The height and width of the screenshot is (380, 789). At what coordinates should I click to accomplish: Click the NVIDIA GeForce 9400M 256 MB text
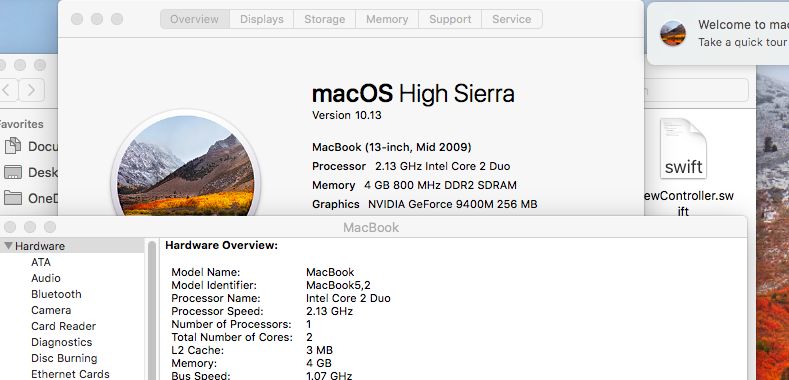(452, 204)
